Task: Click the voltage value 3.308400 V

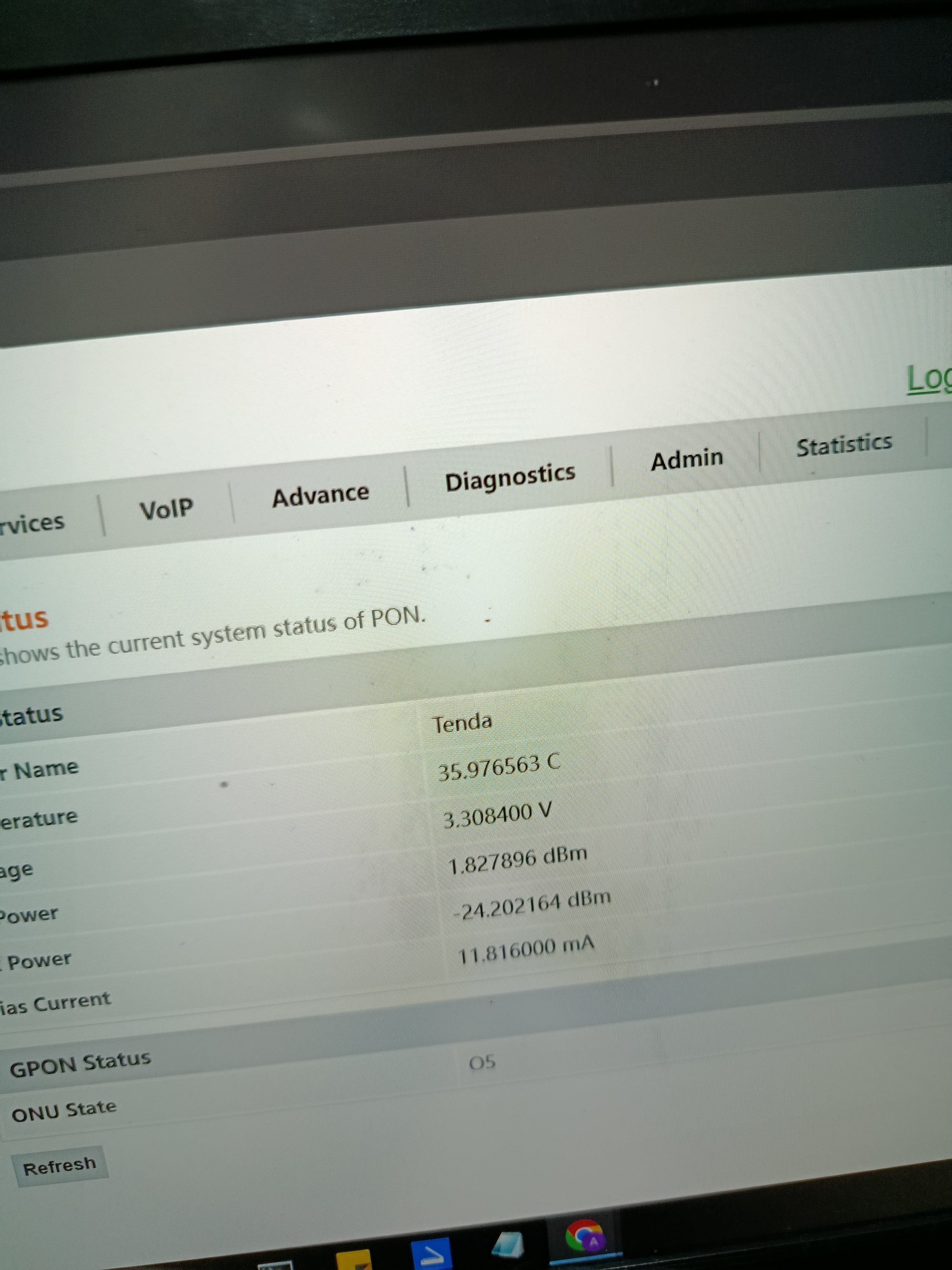Action: [x=497, y=815]
